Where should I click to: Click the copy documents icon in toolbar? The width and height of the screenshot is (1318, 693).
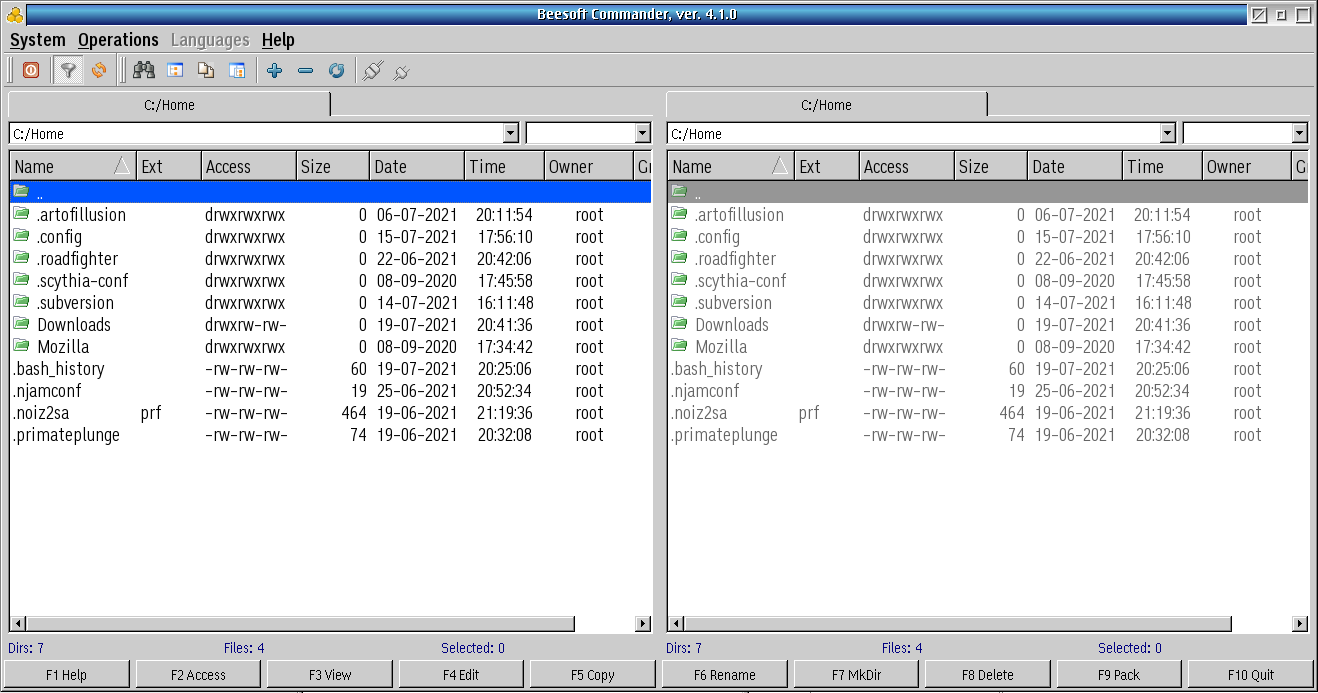pos(206,70)
